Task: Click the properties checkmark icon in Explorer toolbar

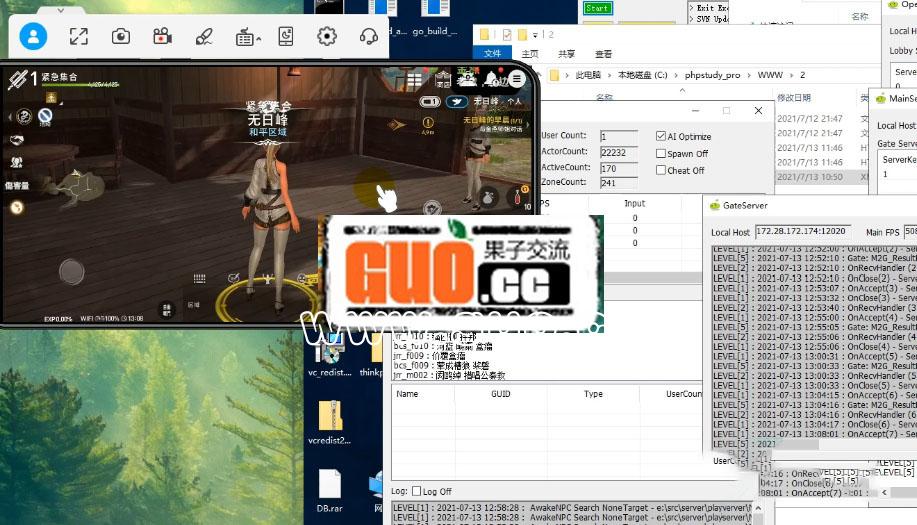Action: pos(507,34)
